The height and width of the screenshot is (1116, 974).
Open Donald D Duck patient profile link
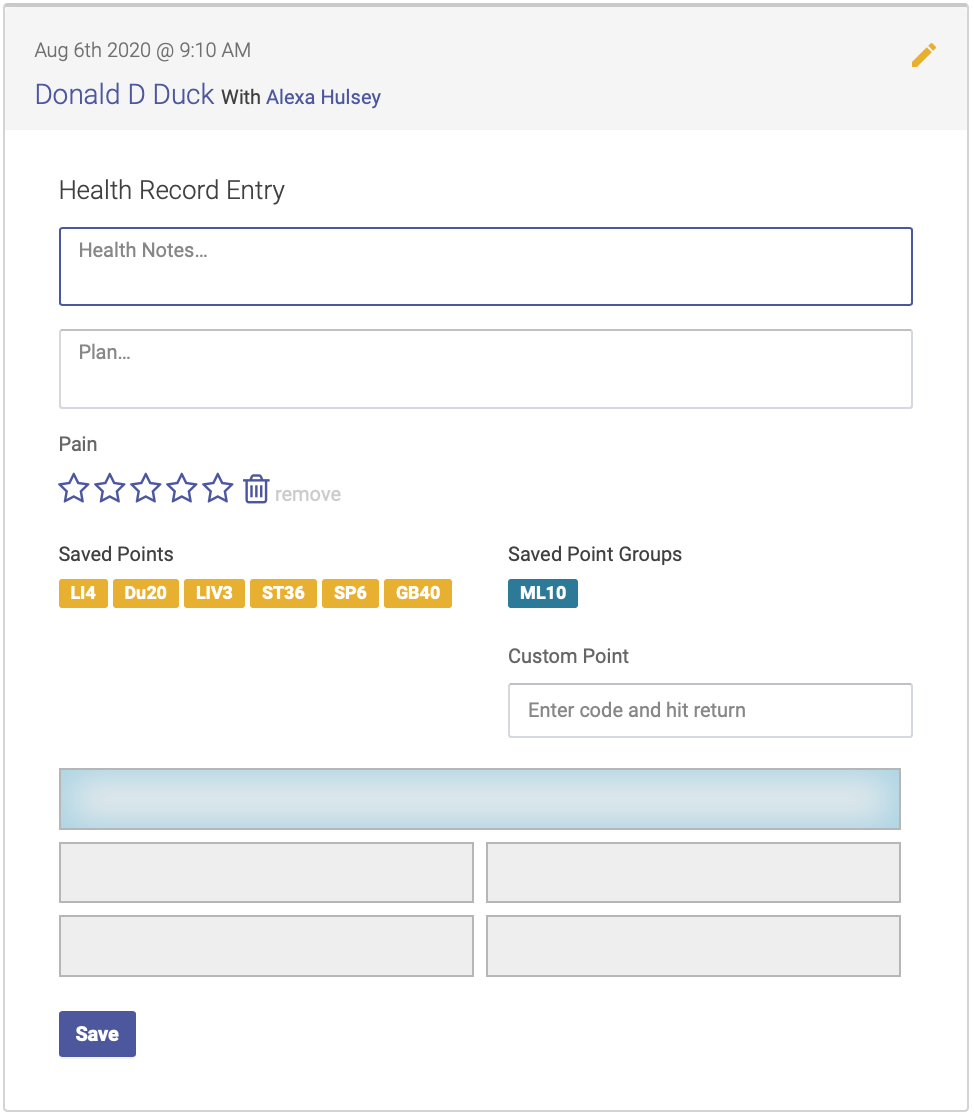[125, 95]
